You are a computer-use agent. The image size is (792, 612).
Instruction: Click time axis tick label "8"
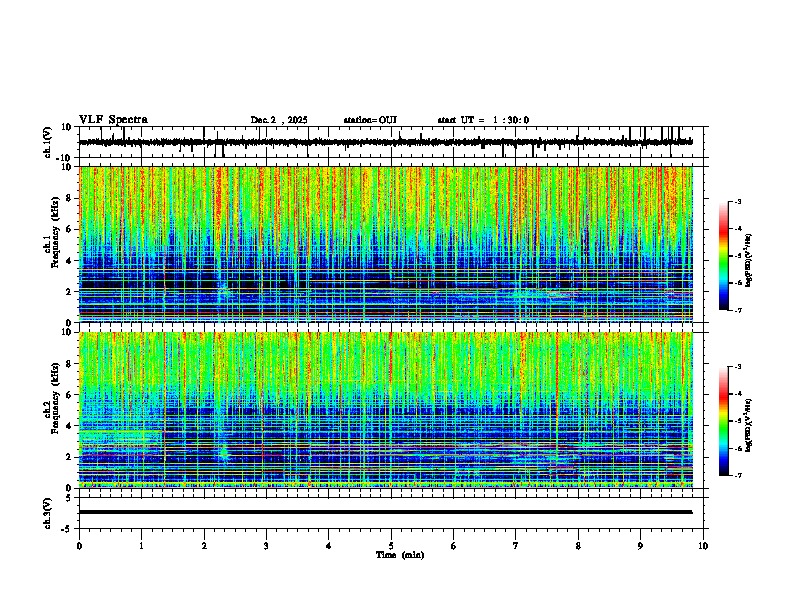click(x=578, y=546)
